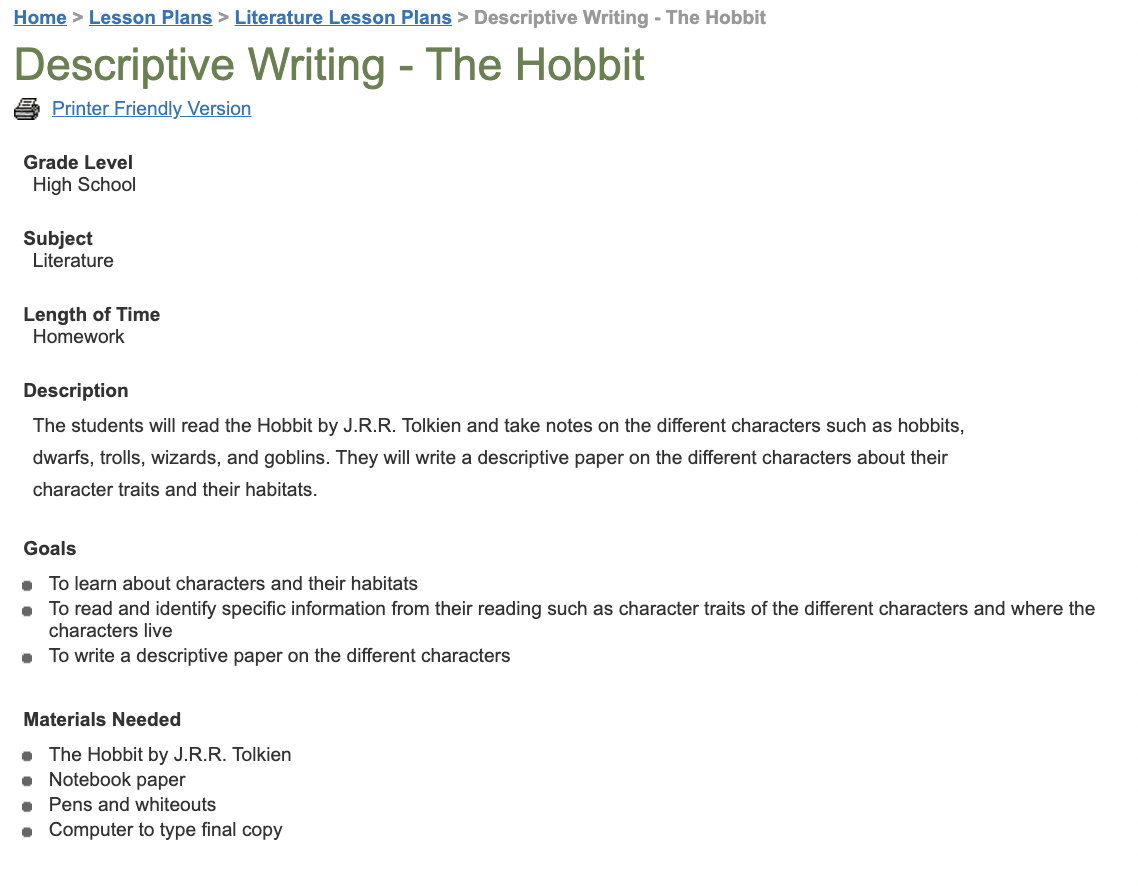The height and width of the screenshot is (886, 1138).
Task: Click the page title heading
Action: [326, 64]
